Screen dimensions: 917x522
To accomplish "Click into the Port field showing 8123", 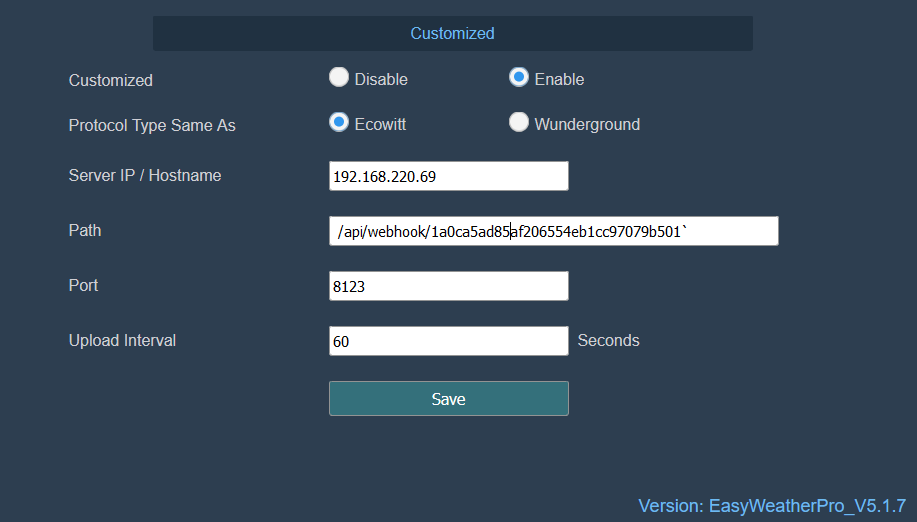I will click(448, 286).
